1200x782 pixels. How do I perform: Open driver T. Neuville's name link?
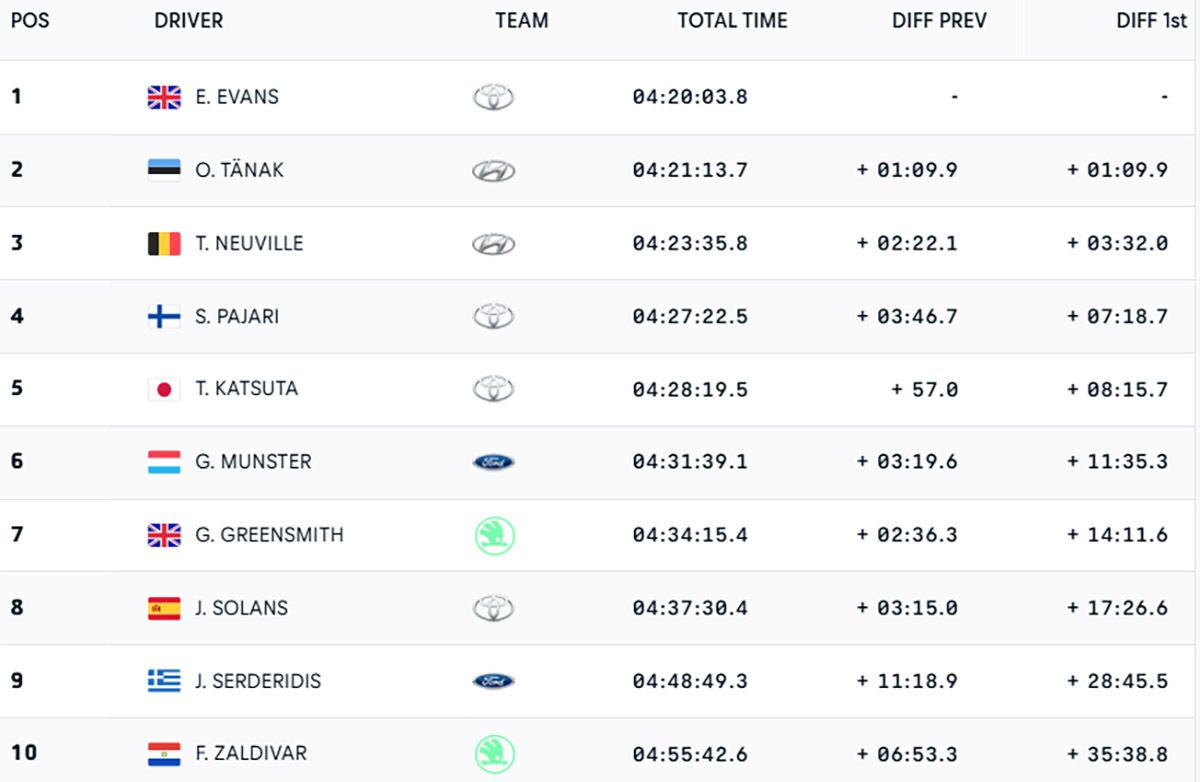(249, 243)
